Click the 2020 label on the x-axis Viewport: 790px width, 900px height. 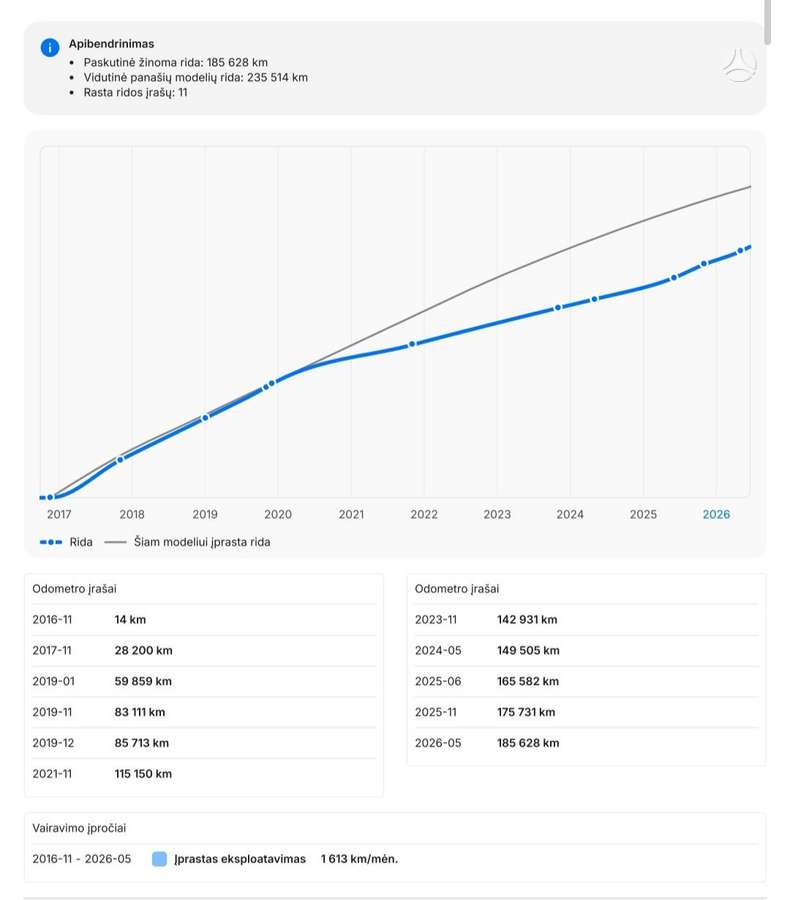tap(278, 514)
